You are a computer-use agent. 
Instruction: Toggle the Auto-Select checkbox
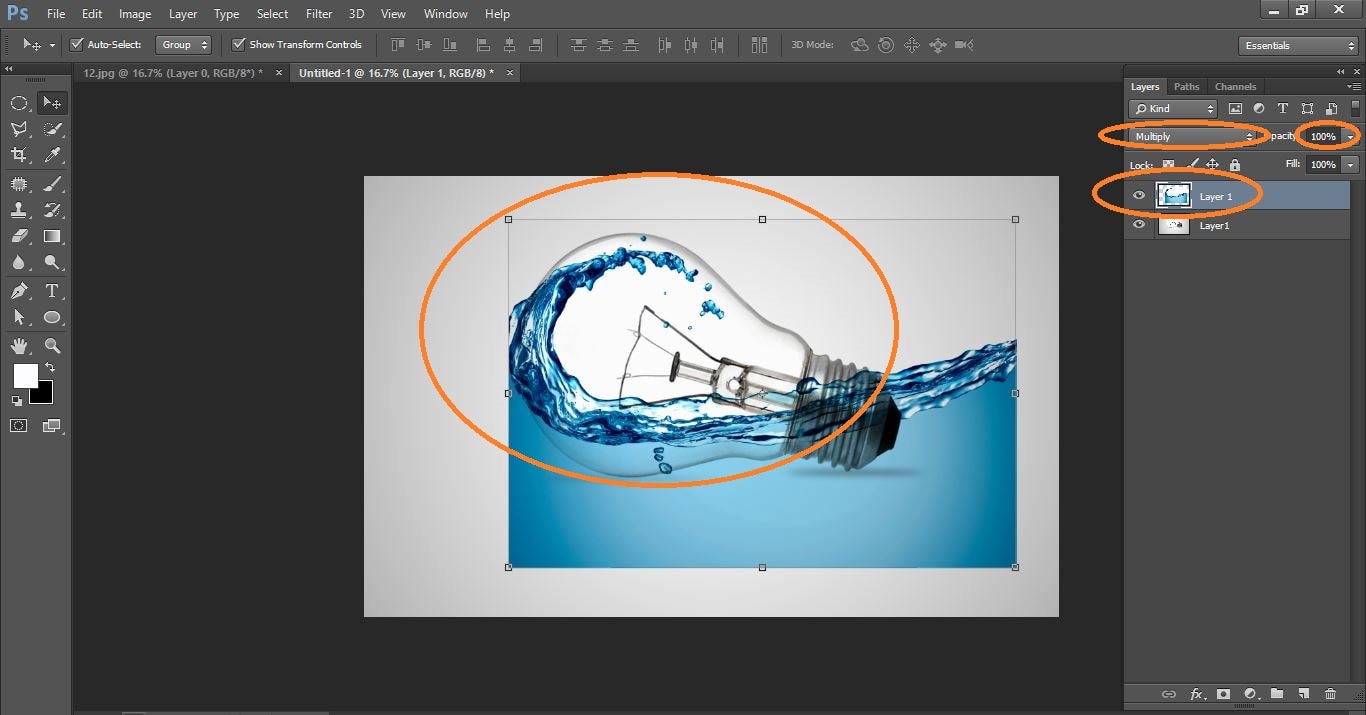[x=77, y=44]
